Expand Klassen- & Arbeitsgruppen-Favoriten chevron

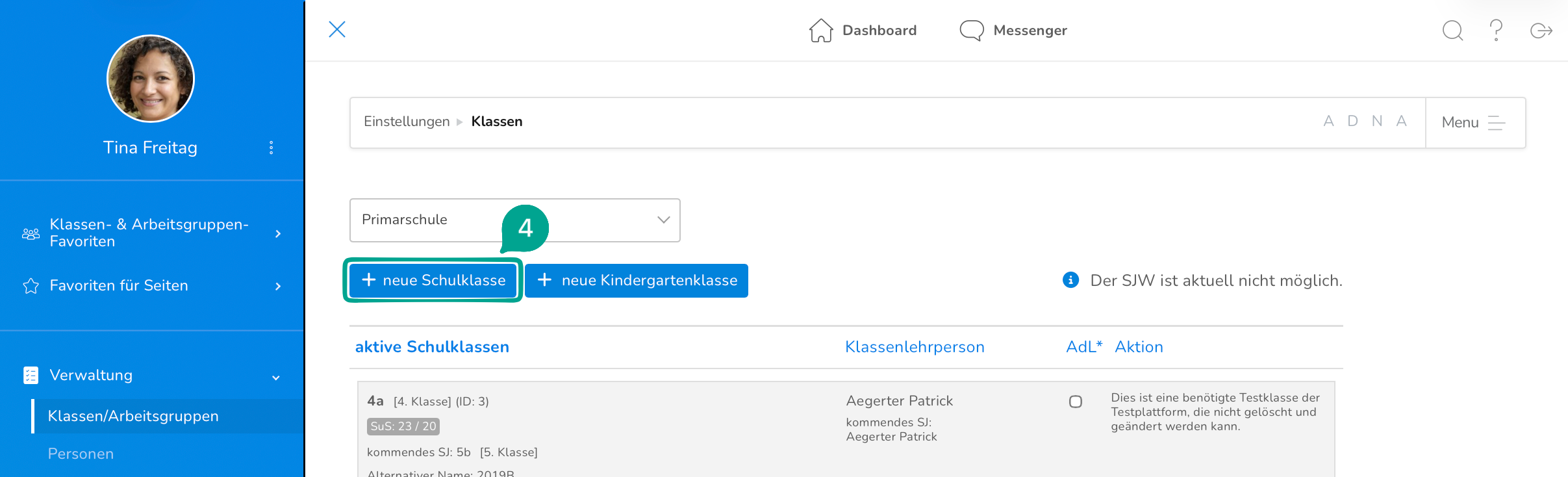tap(278, 233)
